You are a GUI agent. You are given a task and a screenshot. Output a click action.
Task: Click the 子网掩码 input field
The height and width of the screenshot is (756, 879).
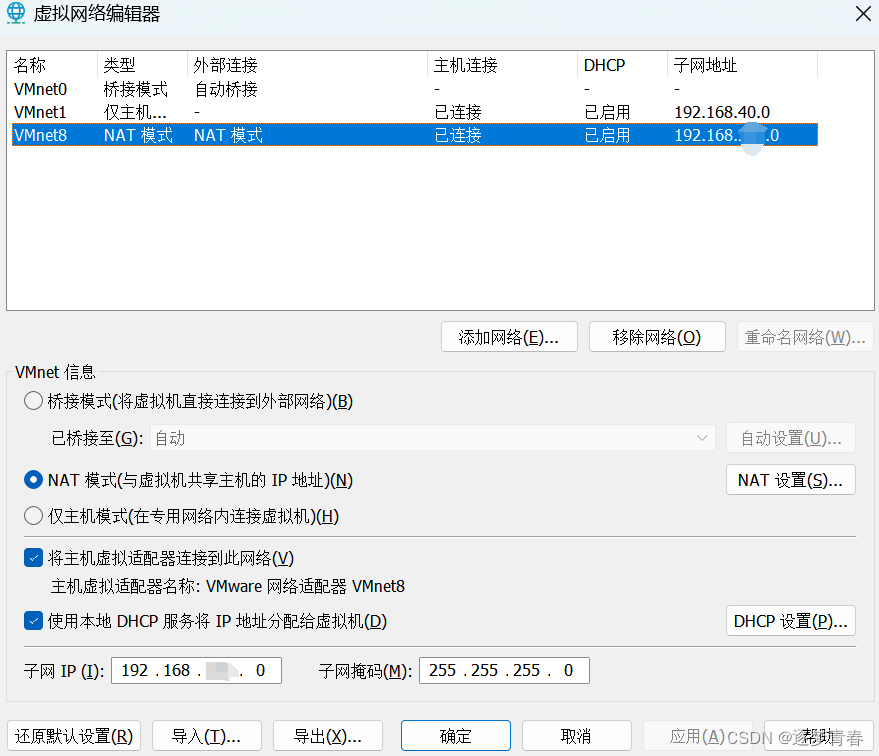(505, 670)
